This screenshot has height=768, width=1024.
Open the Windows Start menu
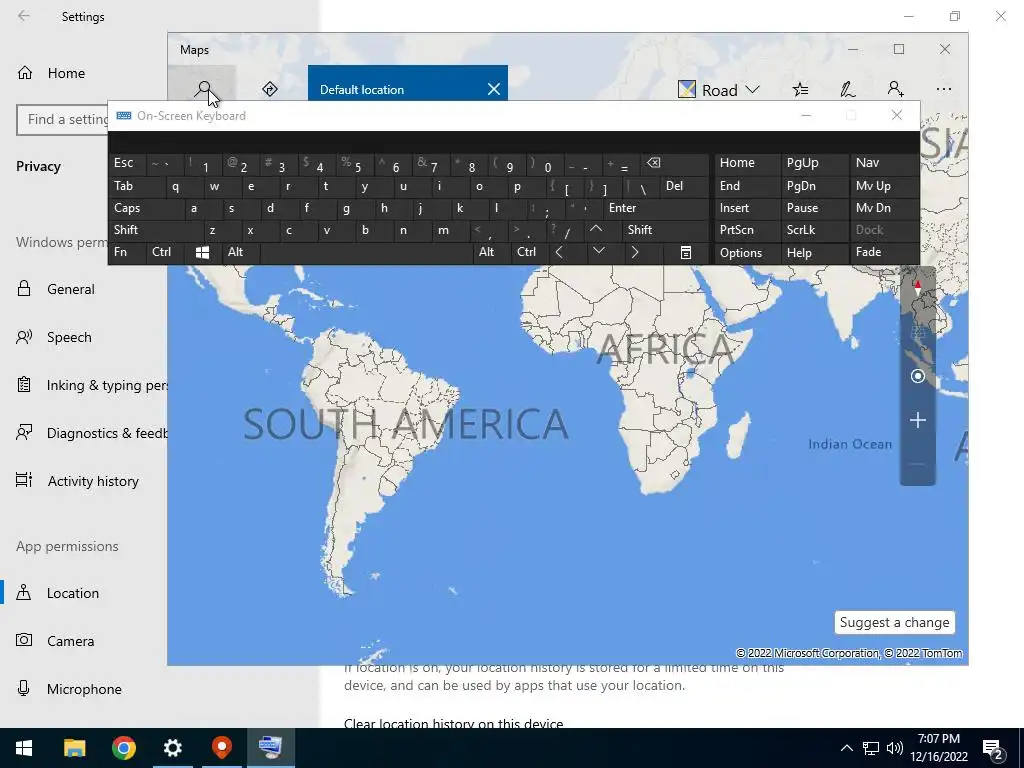coord(24,748)
